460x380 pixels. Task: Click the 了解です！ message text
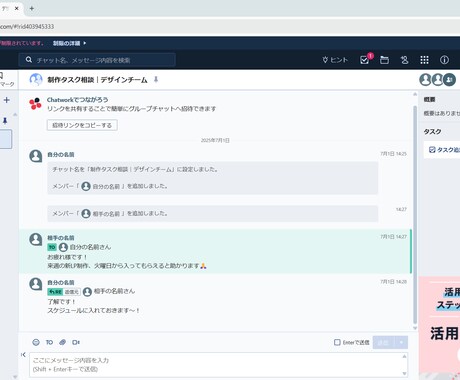62,302
